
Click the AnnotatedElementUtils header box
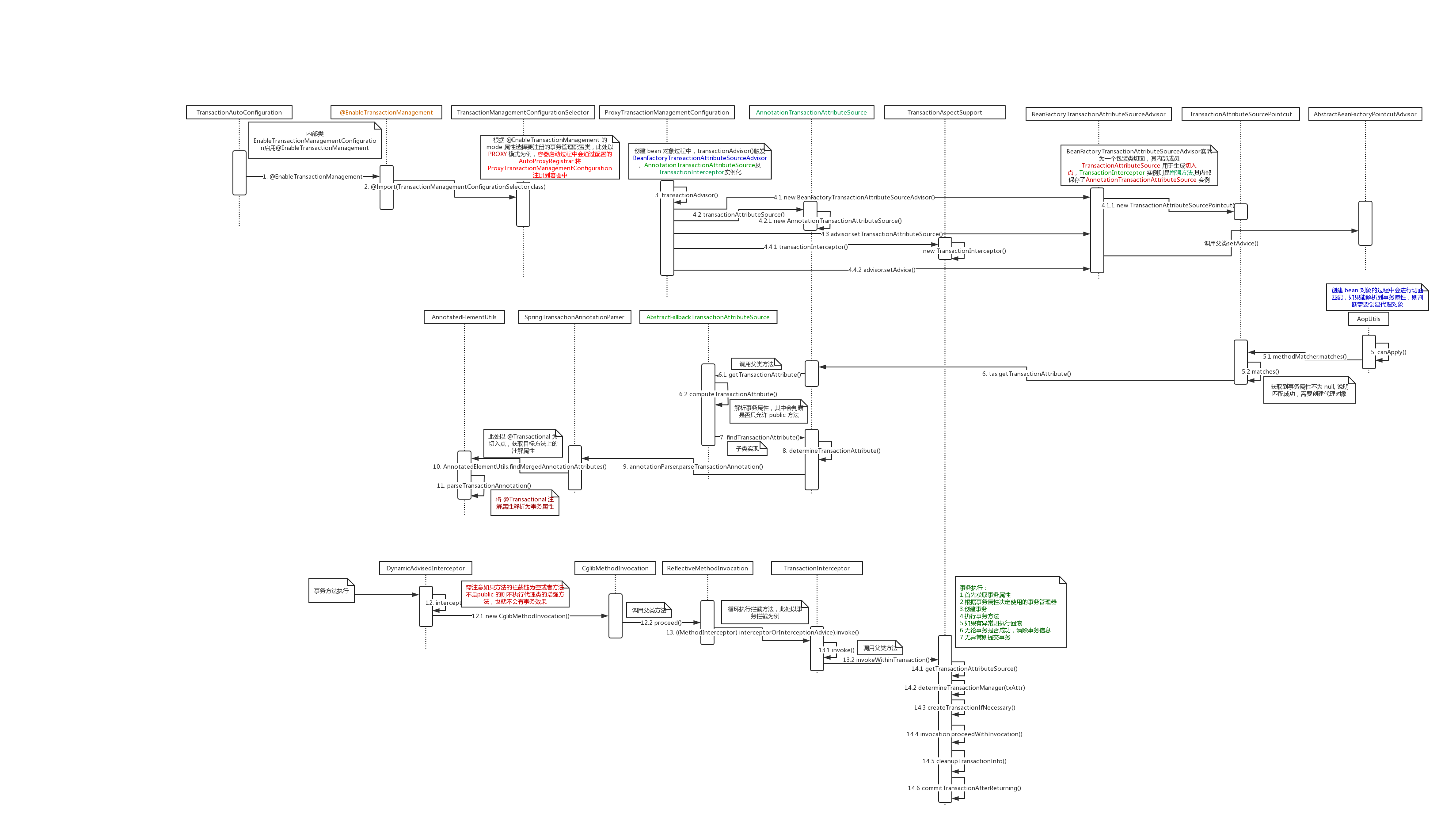click(x=464, y=317)
